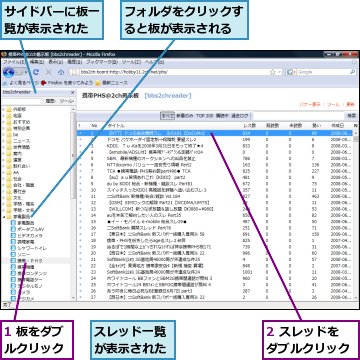360x360 pixels.
Task: Close the bbs2chreader sidebar with its X
Action: [x=72, y=92]
